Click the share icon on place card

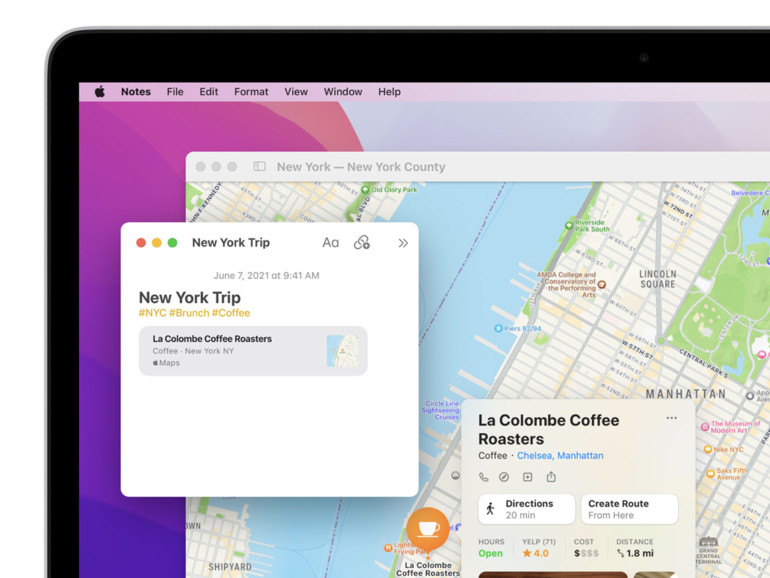551,477
